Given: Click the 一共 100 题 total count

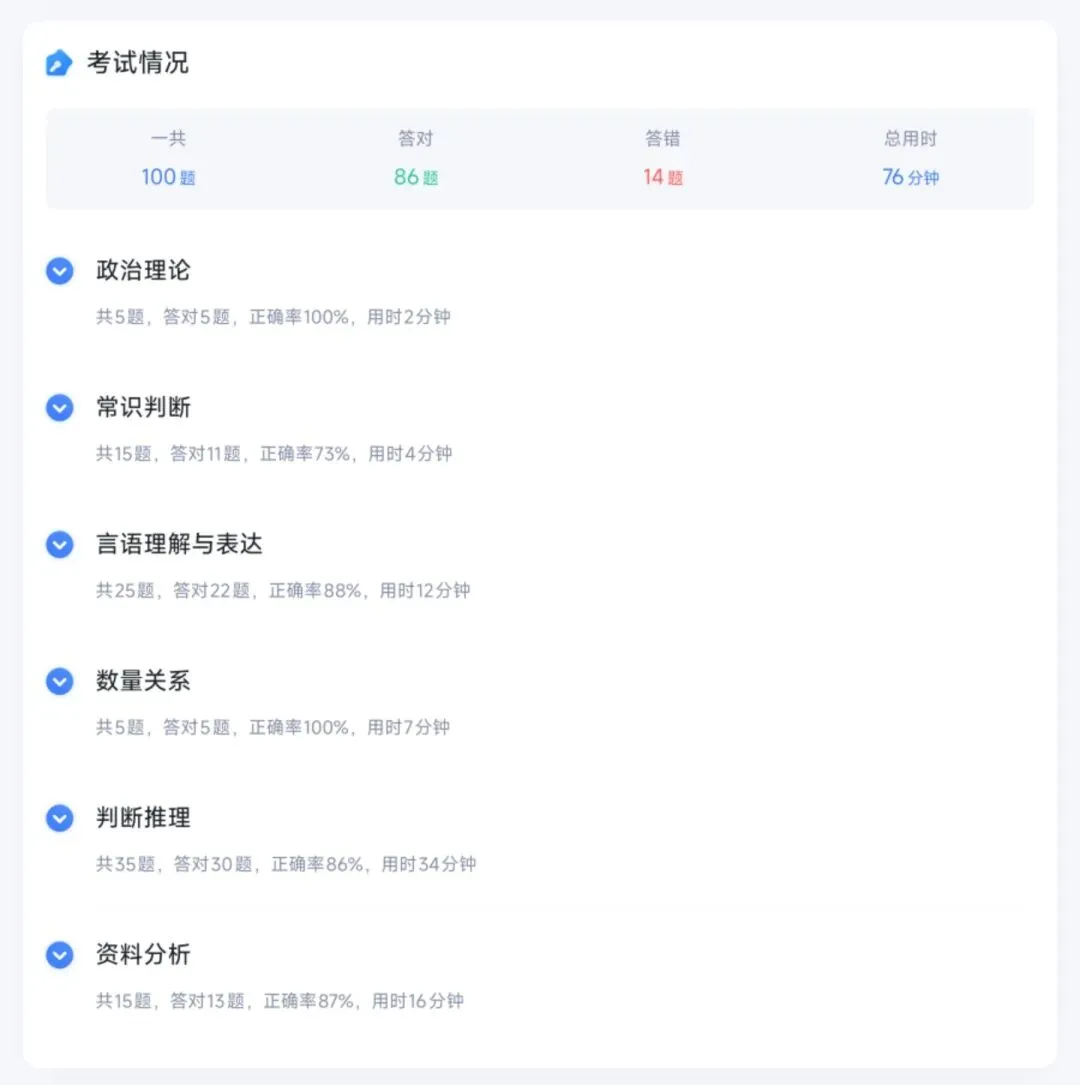Looking at the screenshot, I should point(168,158).
